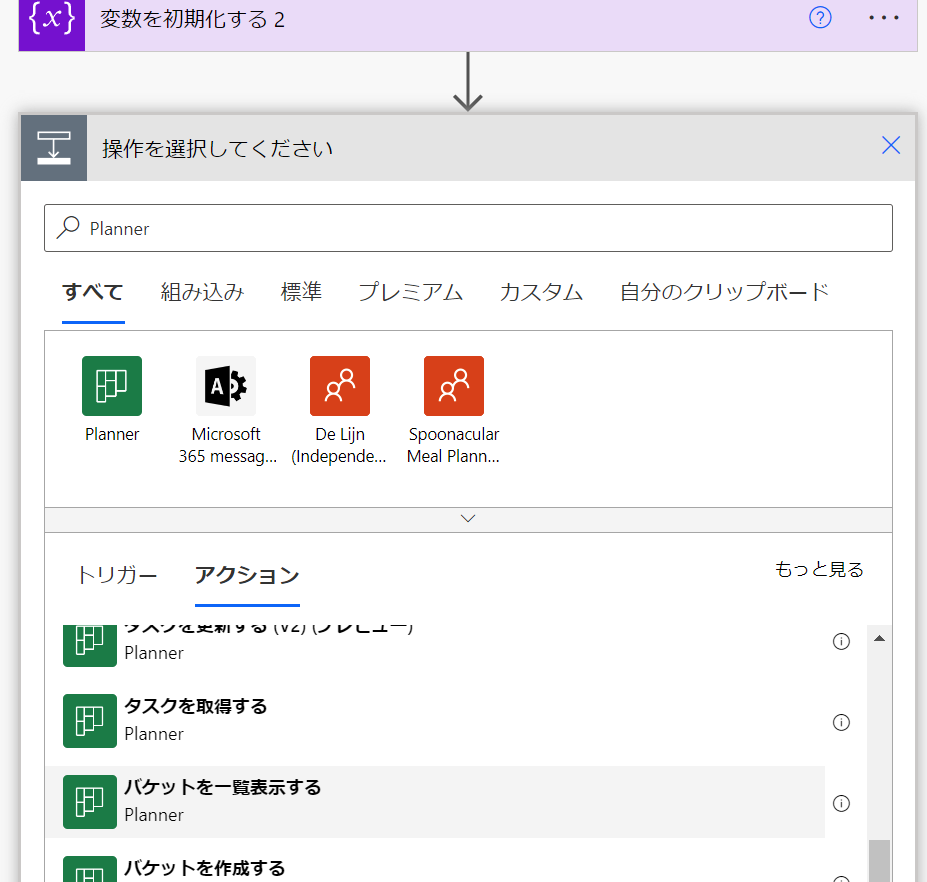Image resolution: width=927 pixels, height=882 pixels.
Task: Focus the Planner search box
Action: (468, 228)
